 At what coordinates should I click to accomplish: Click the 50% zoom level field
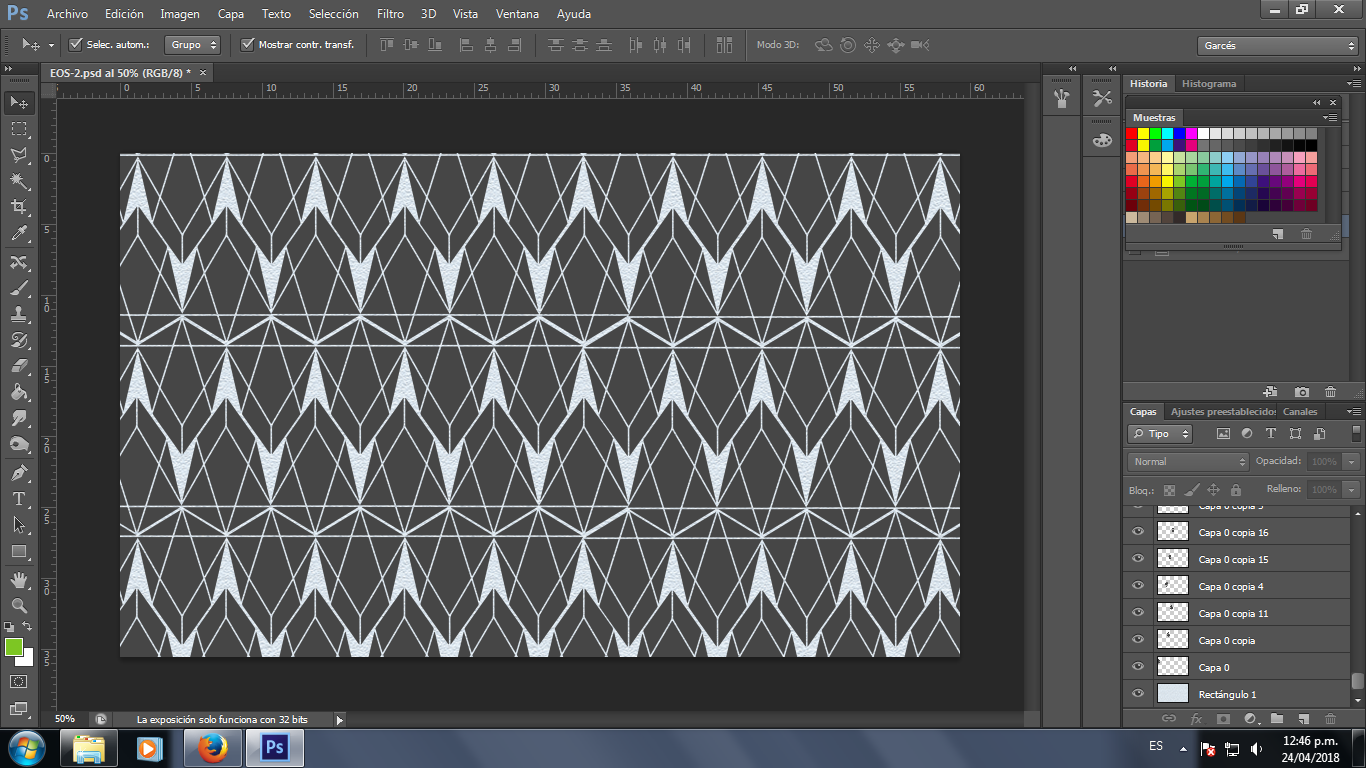click(x=67, y=719)
